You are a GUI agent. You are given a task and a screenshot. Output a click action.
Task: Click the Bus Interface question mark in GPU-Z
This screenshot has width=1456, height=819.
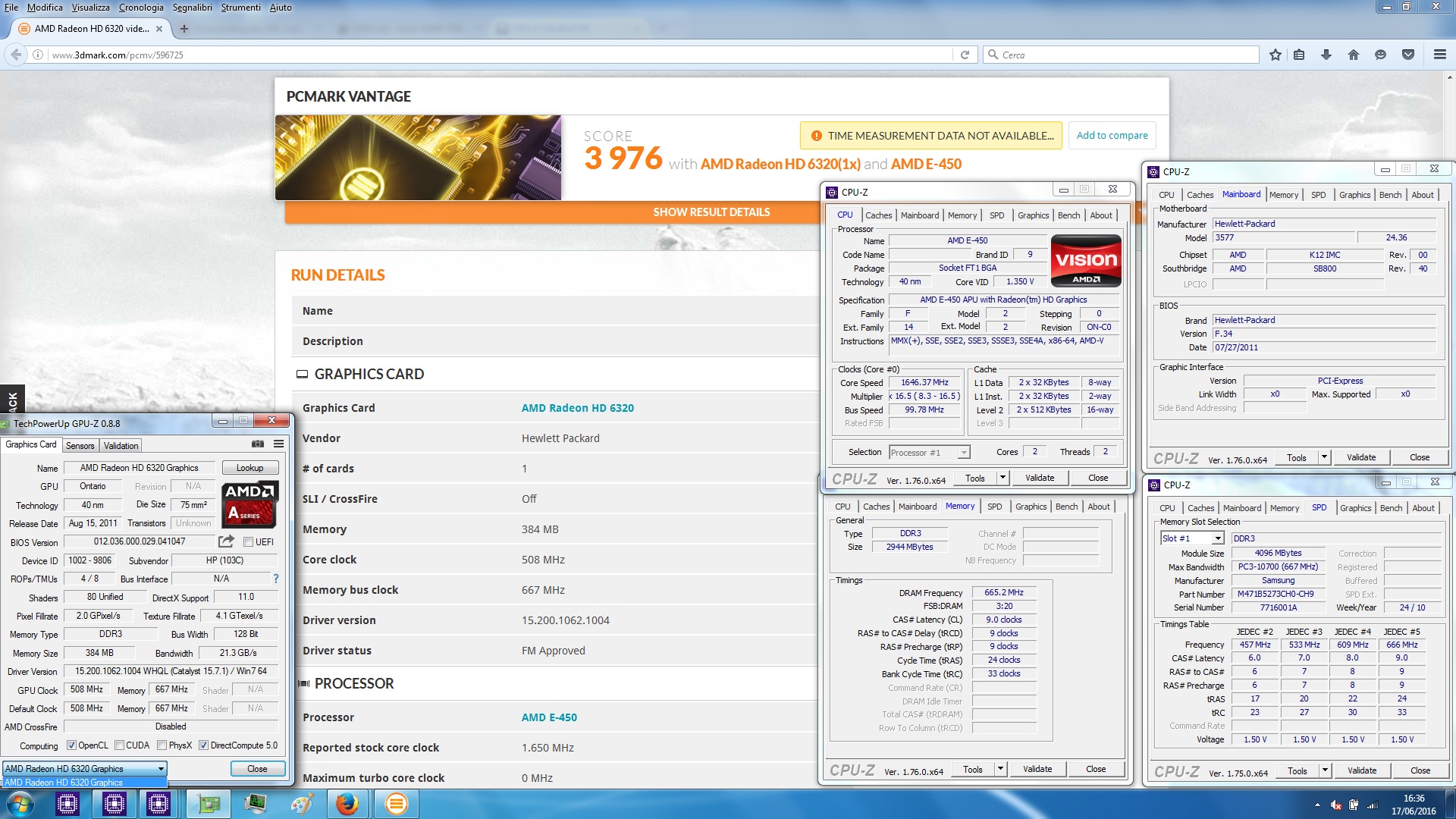(x=276, y=579)
